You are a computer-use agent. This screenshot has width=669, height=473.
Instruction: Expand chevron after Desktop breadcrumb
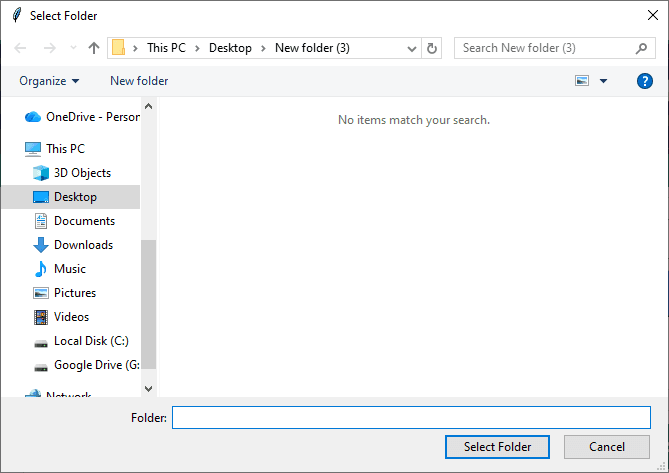click(263, 48)
